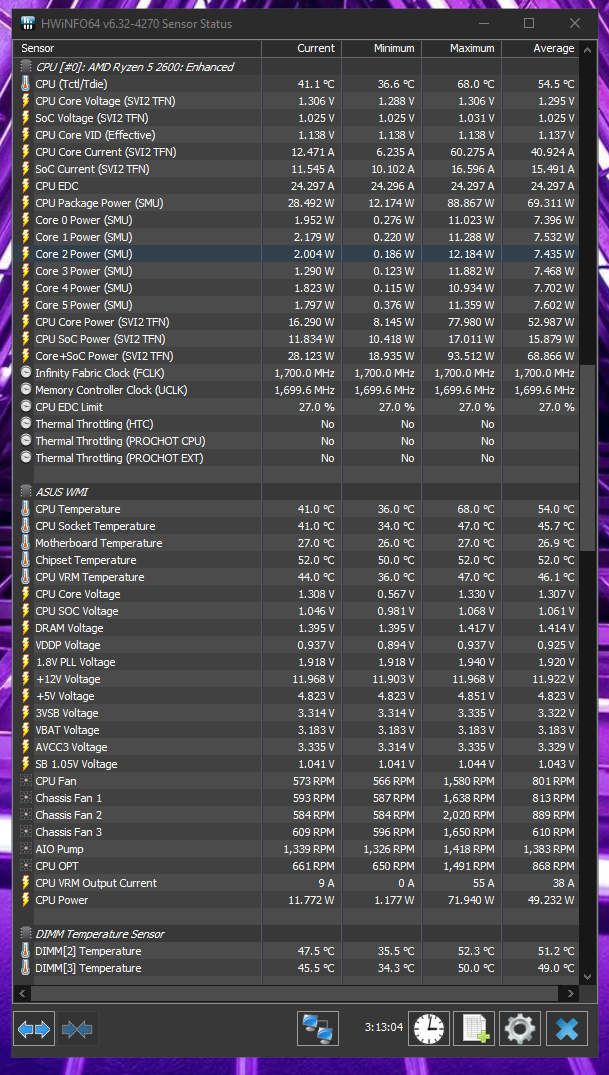Select the CPU Socket Temperature row
The width and height of the screenshot is (609, 1075).
(296, 526)
